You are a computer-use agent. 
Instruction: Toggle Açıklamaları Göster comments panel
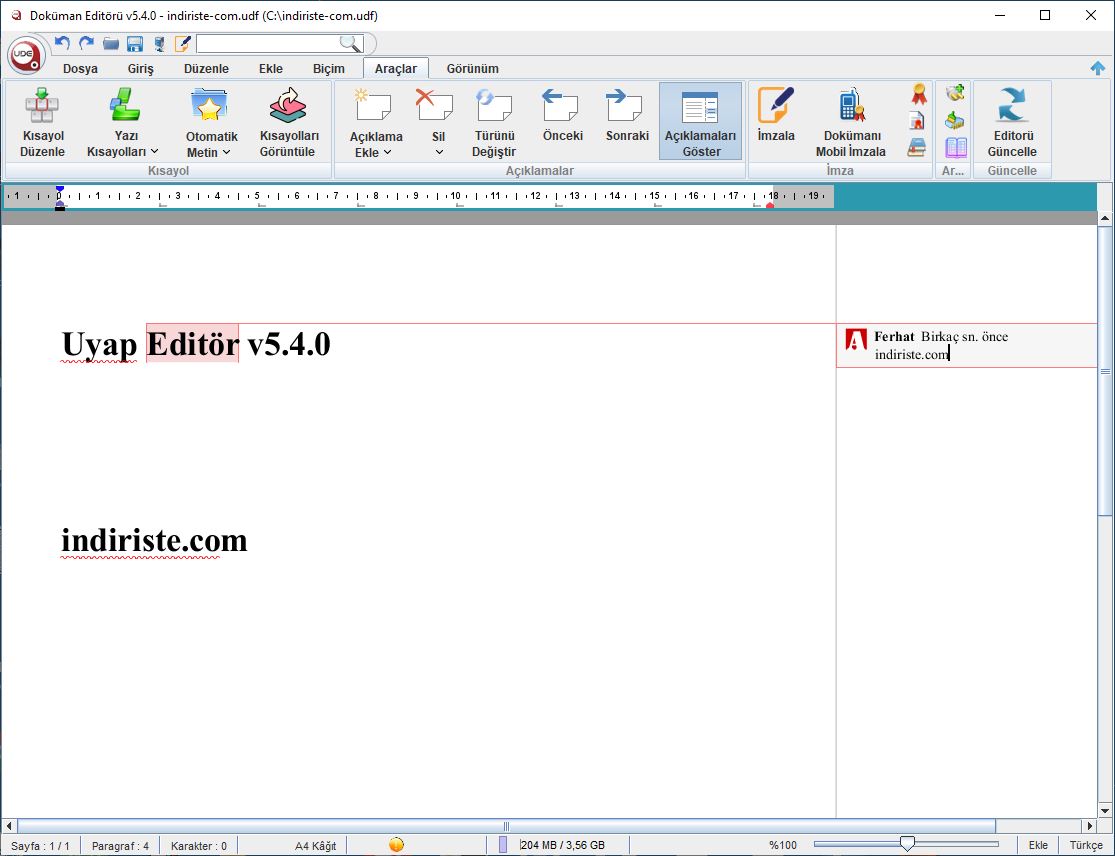(700, 122)
